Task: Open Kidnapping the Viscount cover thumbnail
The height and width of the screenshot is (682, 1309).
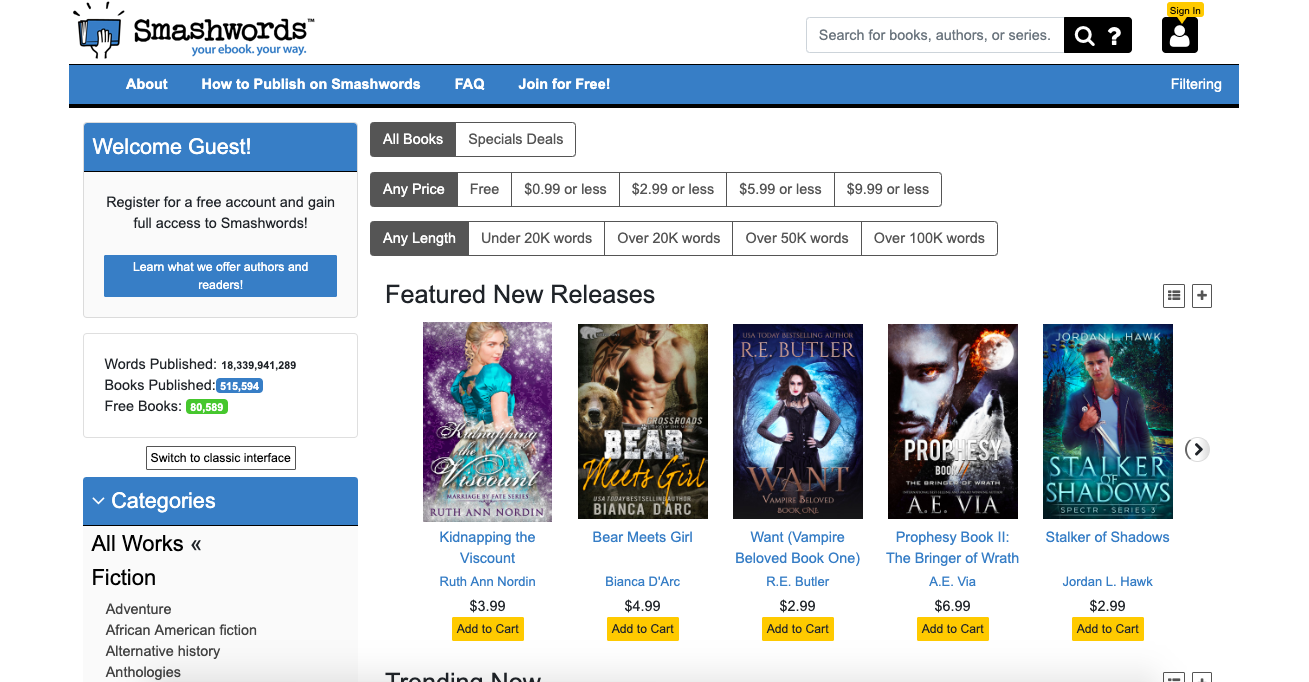Action: click(x=488, y=421)
